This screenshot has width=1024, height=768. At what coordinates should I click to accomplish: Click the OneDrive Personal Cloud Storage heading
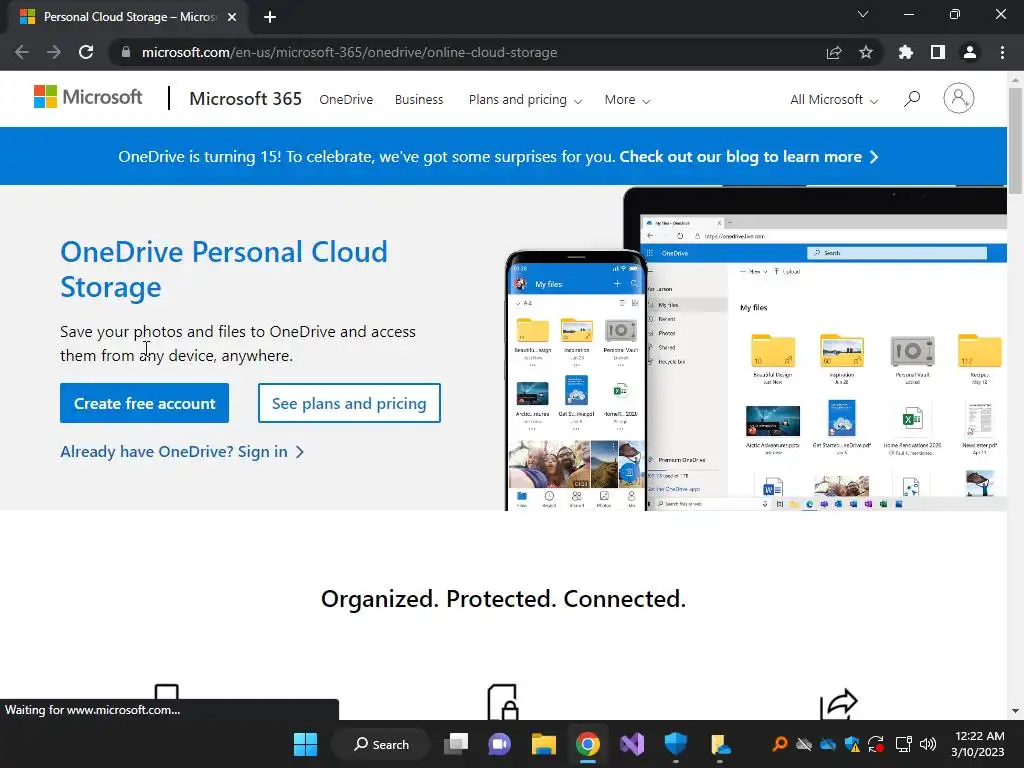coord(224,270)
